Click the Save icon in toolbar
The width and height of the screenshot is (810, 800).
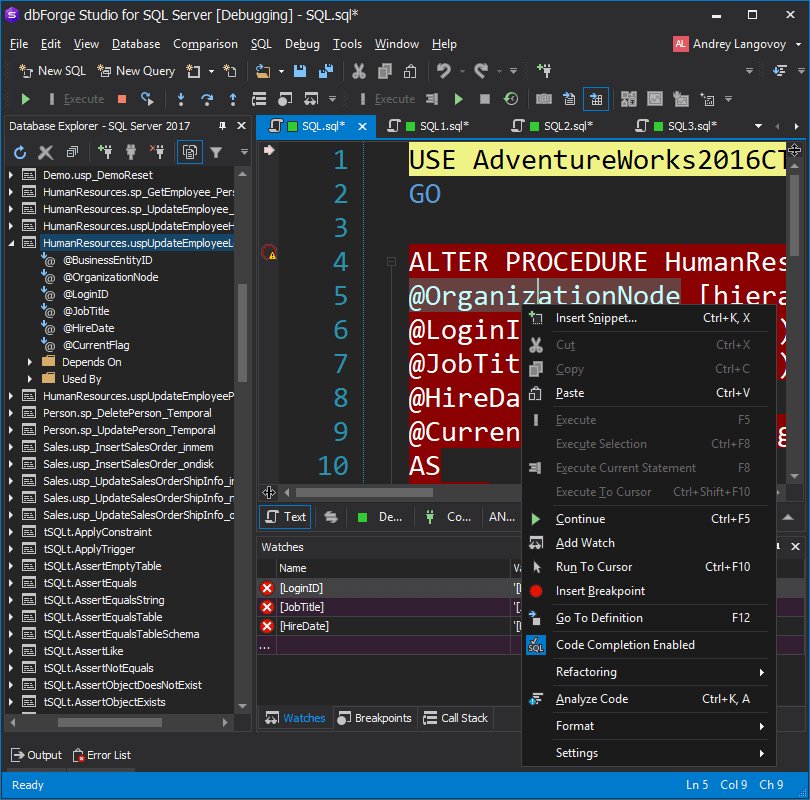pyautogui.click(x=300, y=71)
